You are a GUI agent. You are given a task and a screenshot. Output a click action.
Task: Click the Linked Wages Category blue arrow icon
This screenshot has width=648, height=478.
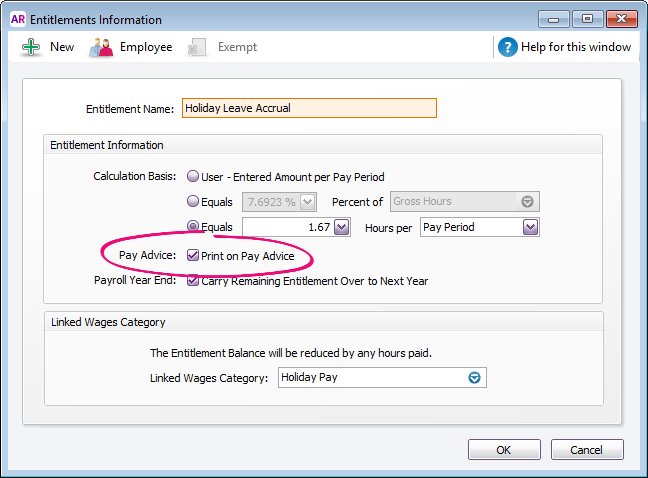[475, 378]
